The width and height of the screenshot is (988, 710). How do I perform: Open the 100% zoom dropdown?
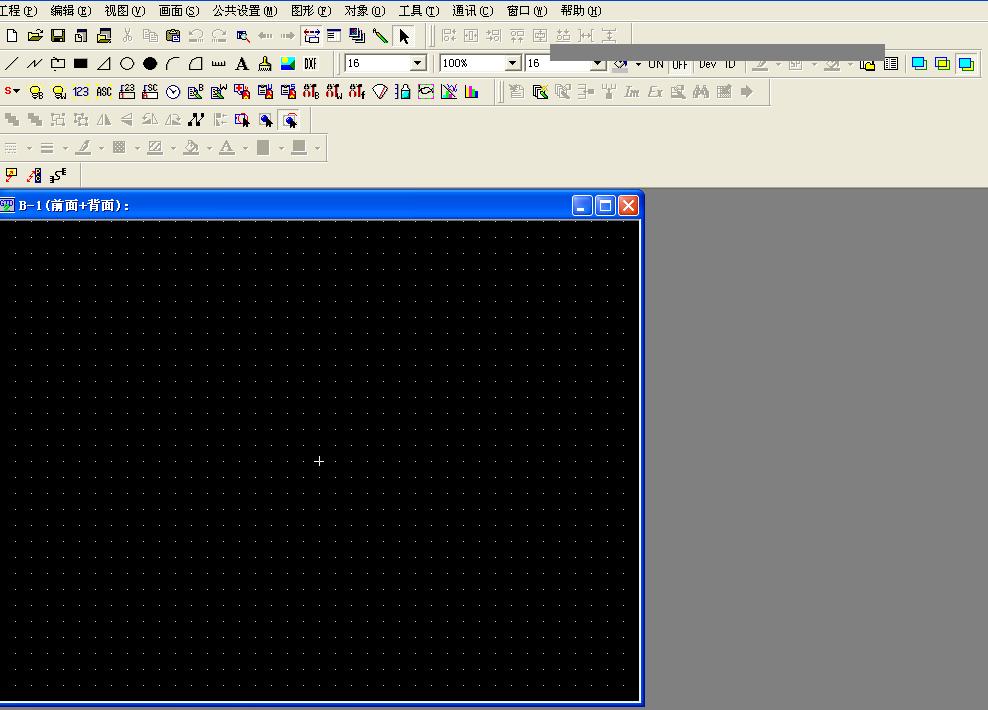(x=512, y=64)
